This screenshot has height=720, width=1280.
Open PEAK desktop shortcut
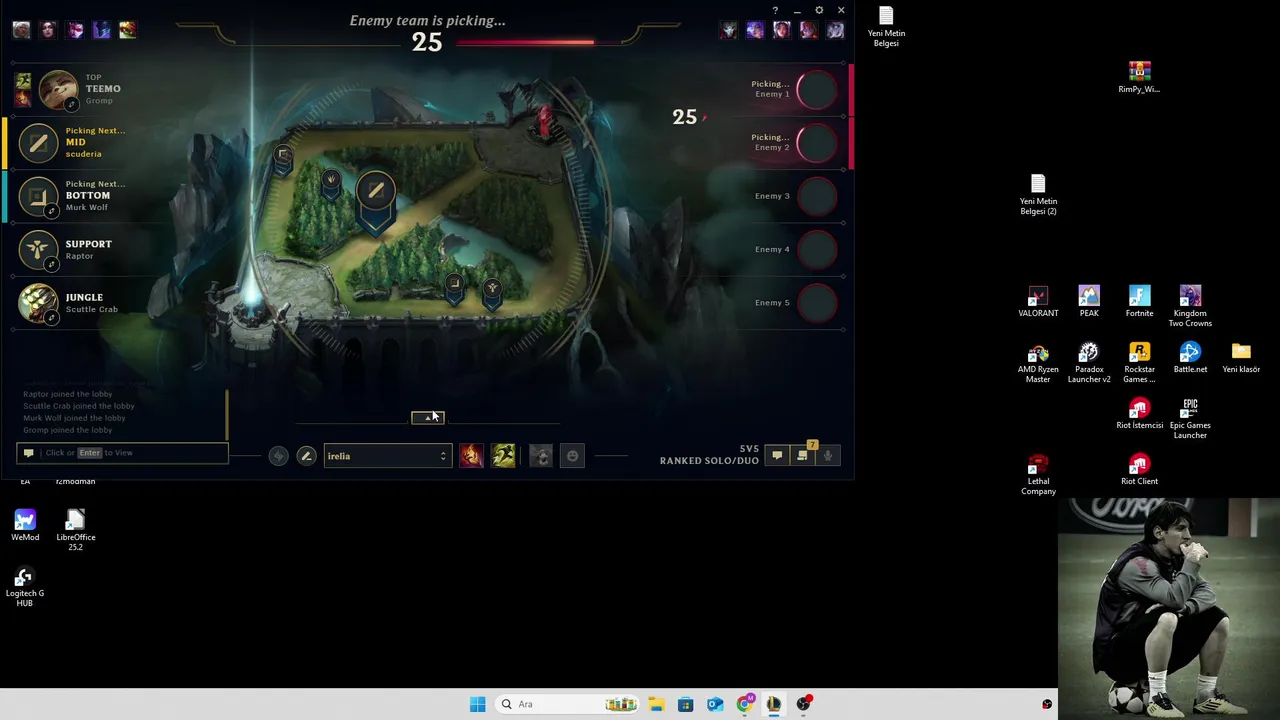[1089, 302]
